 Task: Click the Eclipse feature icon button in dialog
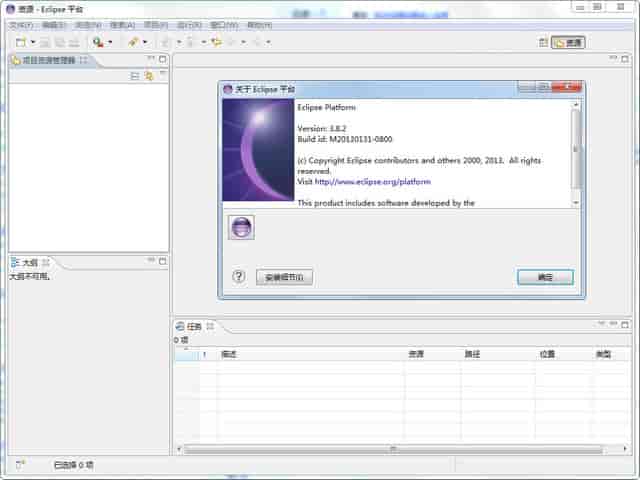point(241,227)
